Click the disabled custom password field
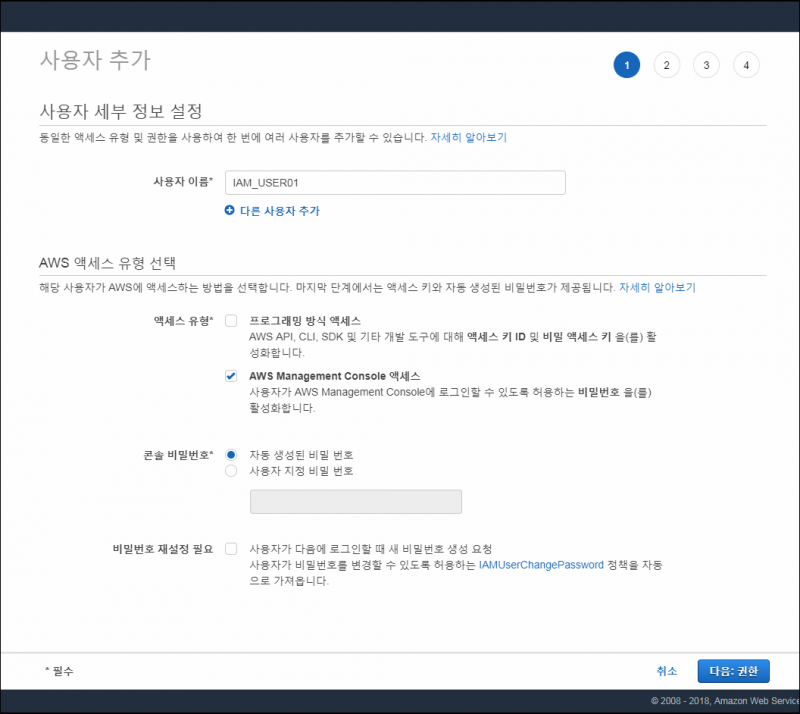Viewport: 800px width, 714px height. click(x=356, y=502)
